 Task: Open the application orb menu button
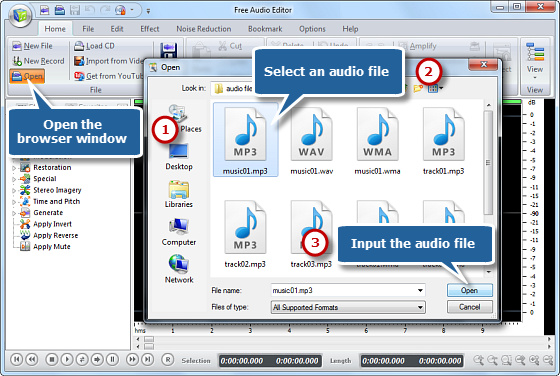20,15
